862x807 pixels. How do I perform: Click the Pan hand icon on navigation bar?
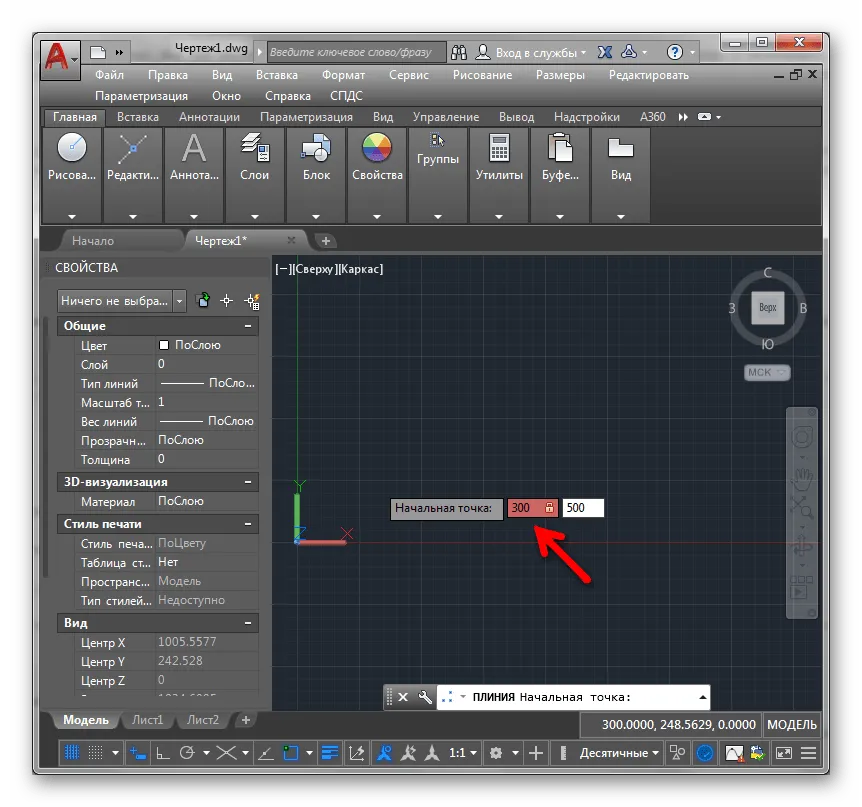(x=802, y=479)
